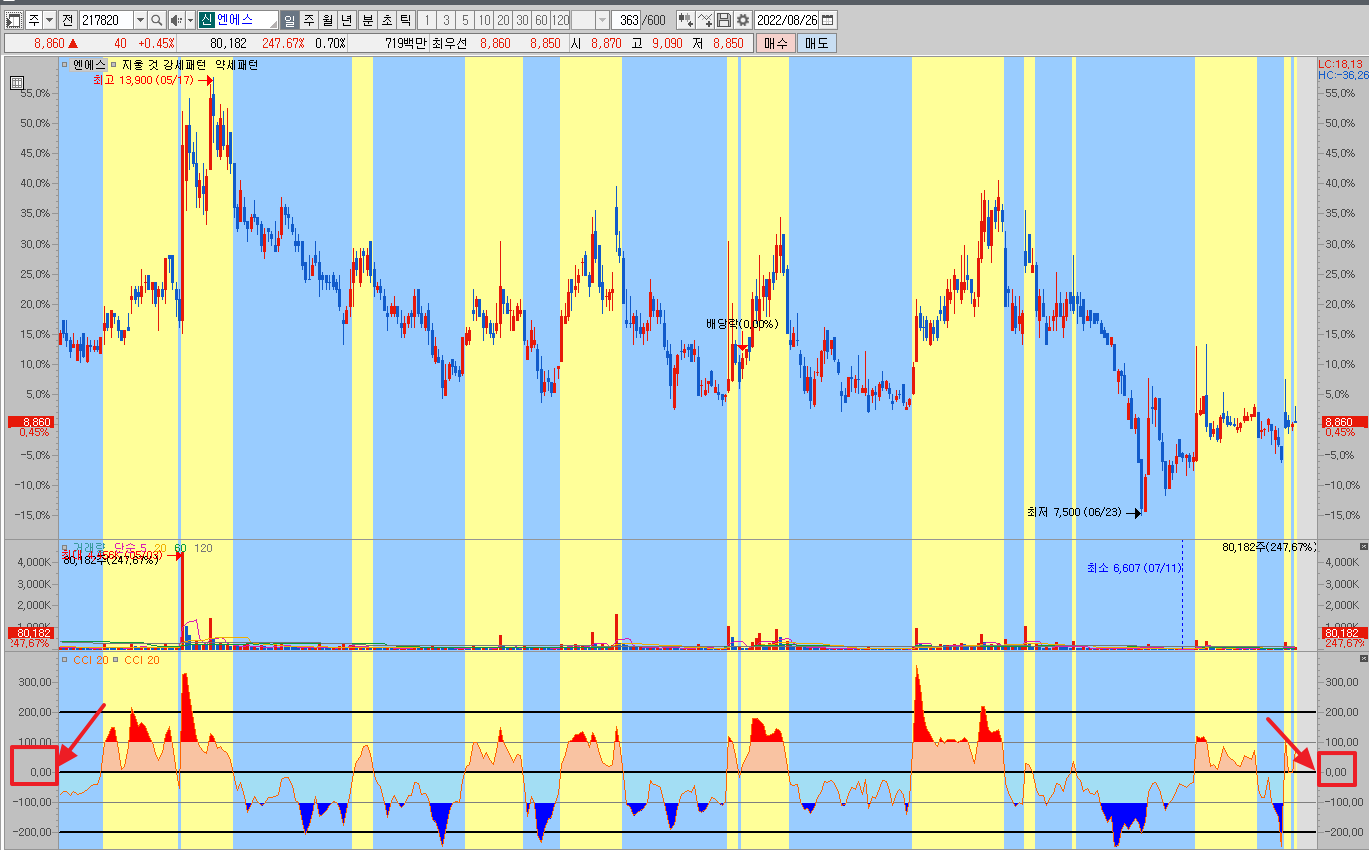
Task: Click the 최소 6,607 (07/11) volume marker
Action: tap(1135, 568)
